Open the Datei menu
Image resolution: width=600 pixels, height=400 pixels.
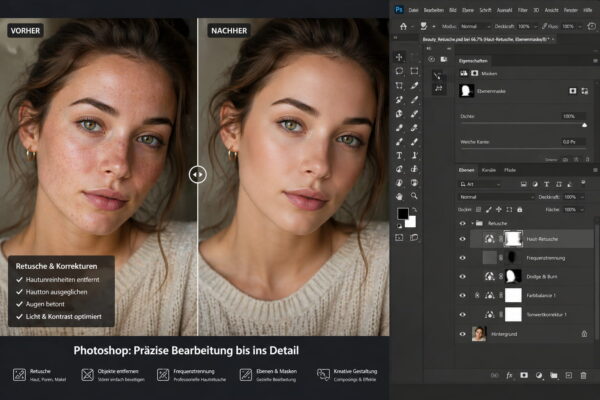[x=414, y=10]
